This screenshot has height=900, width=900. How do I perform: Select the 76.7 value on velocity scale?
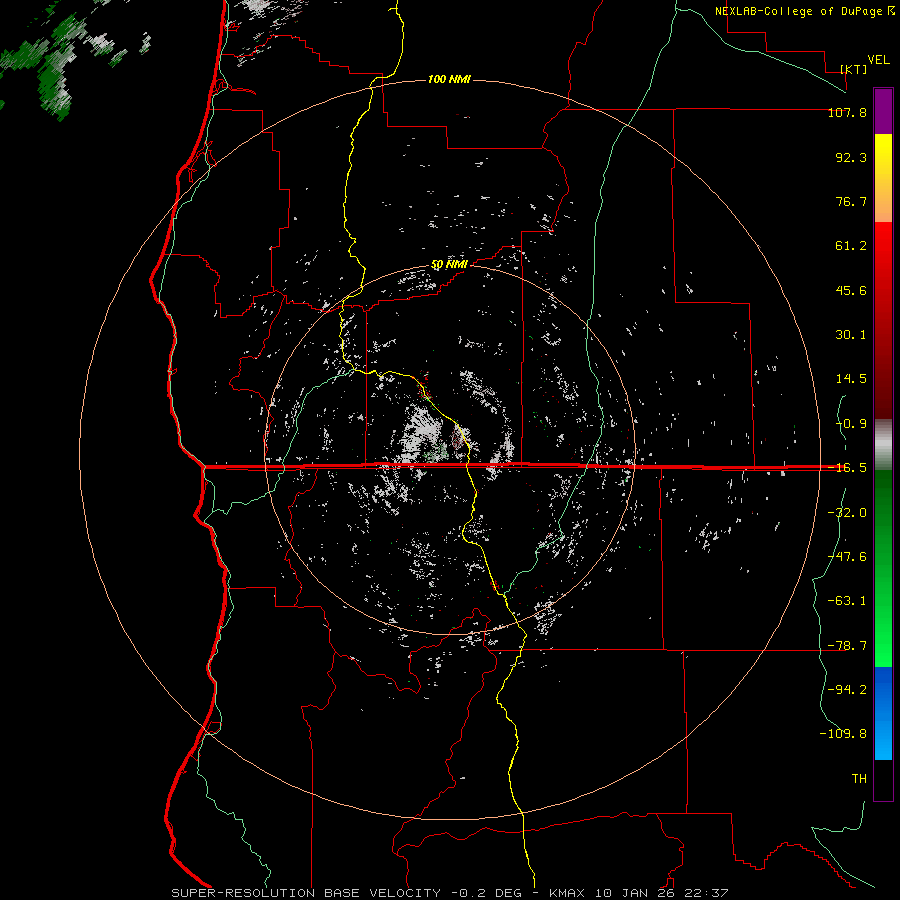click(851, 201)
